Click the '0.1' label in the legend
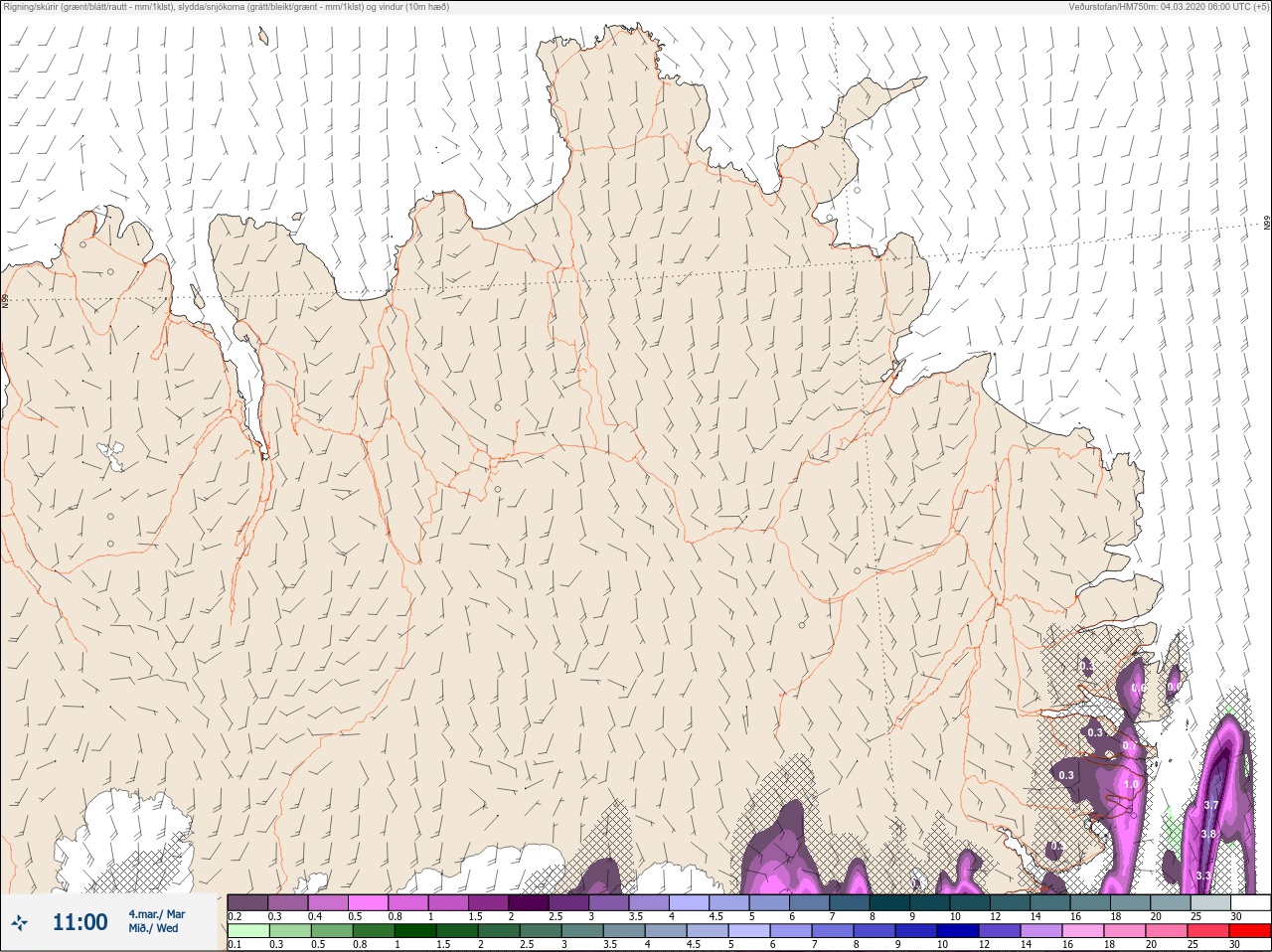This screenshot has height=952, width=1272. pyautogui.click(x=235, y=945)
